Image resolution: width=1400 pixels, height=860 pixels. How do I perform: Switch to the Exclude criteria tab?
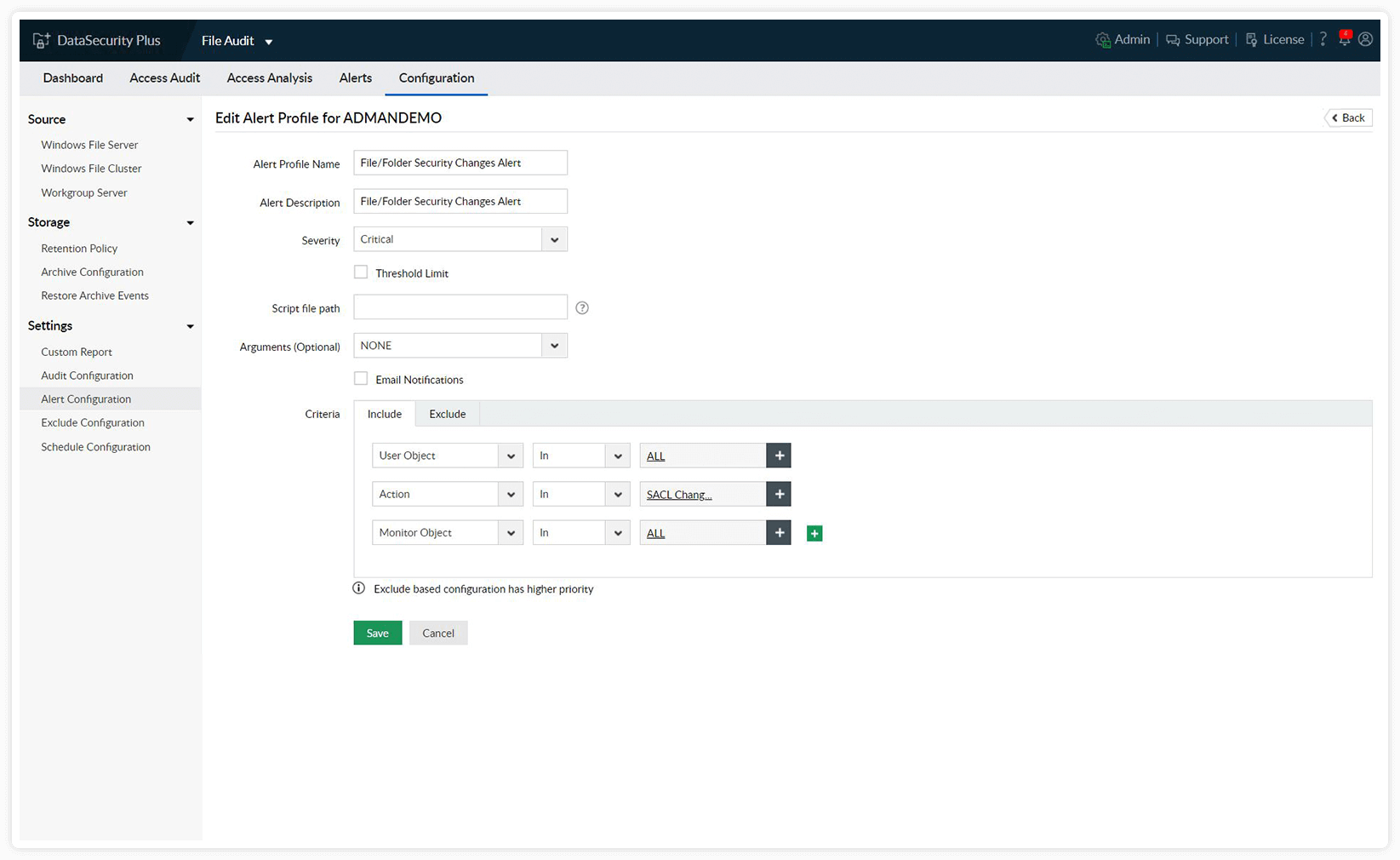(448, 414)
